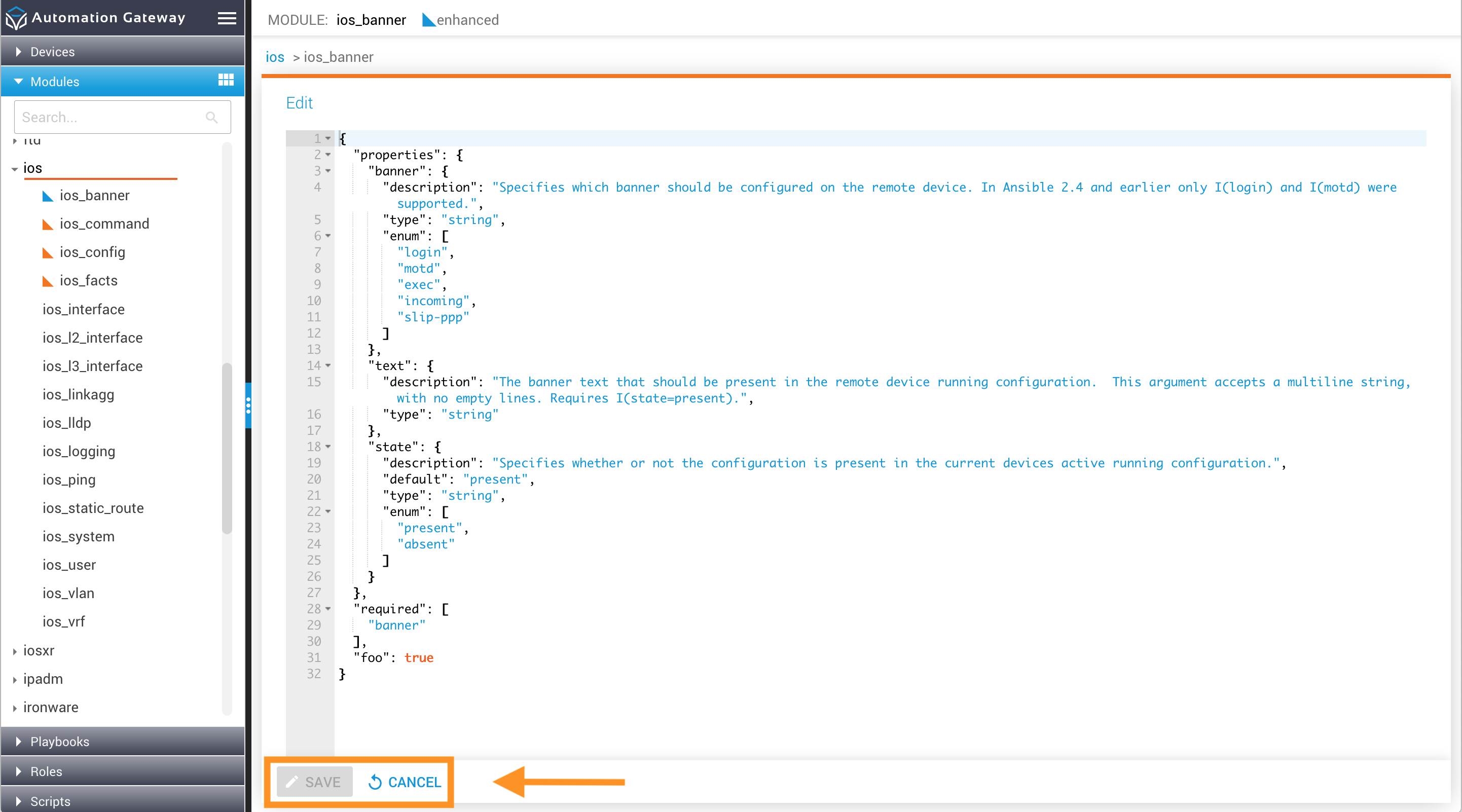Fold the text block at line 14

(328, 366)
